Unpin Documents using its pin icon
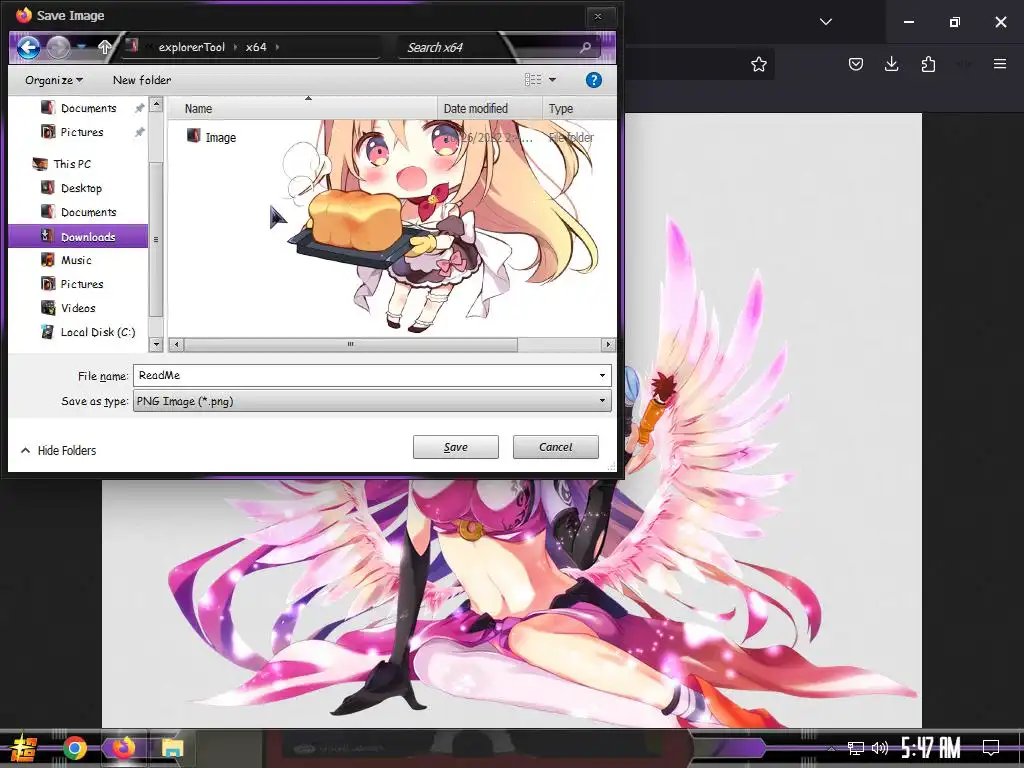Screen dimensions: 1024x768 tap(139, 108)
